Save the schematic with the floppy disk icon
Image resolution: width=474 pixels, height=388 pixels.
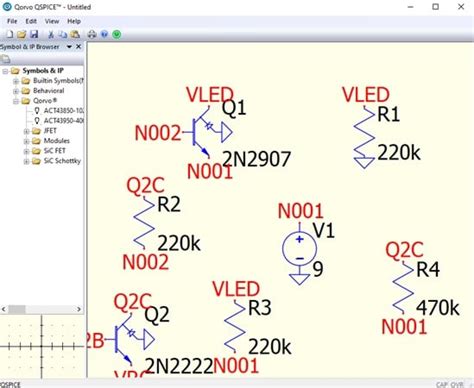(x=34, y=34)
